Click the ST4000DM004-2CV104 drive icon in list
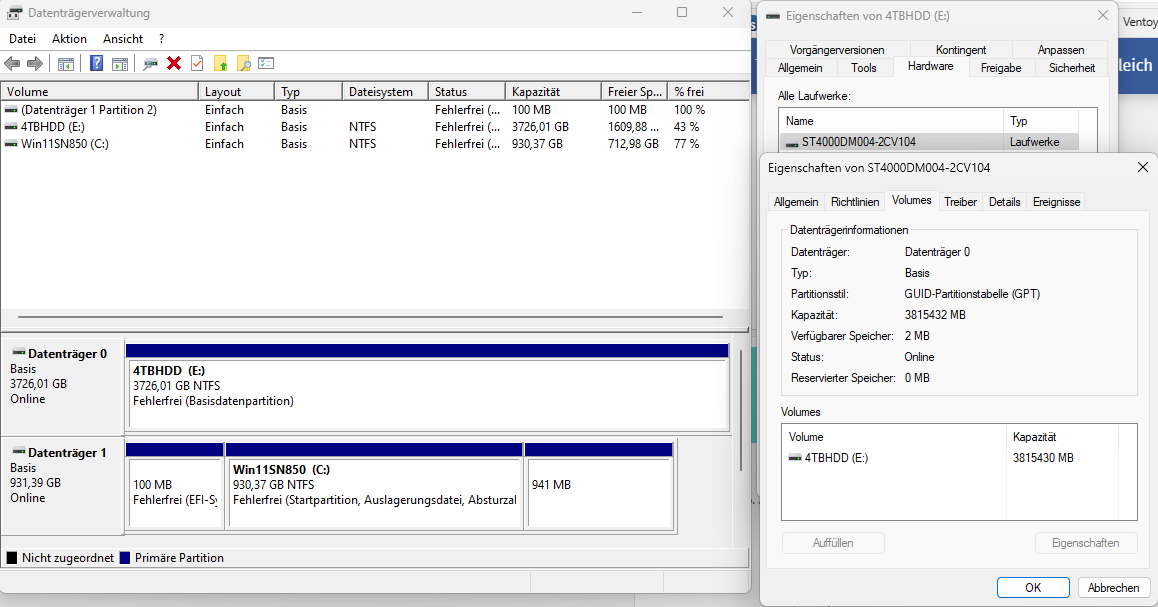This screenshot has width=1158, height=607. coord(792,142)
